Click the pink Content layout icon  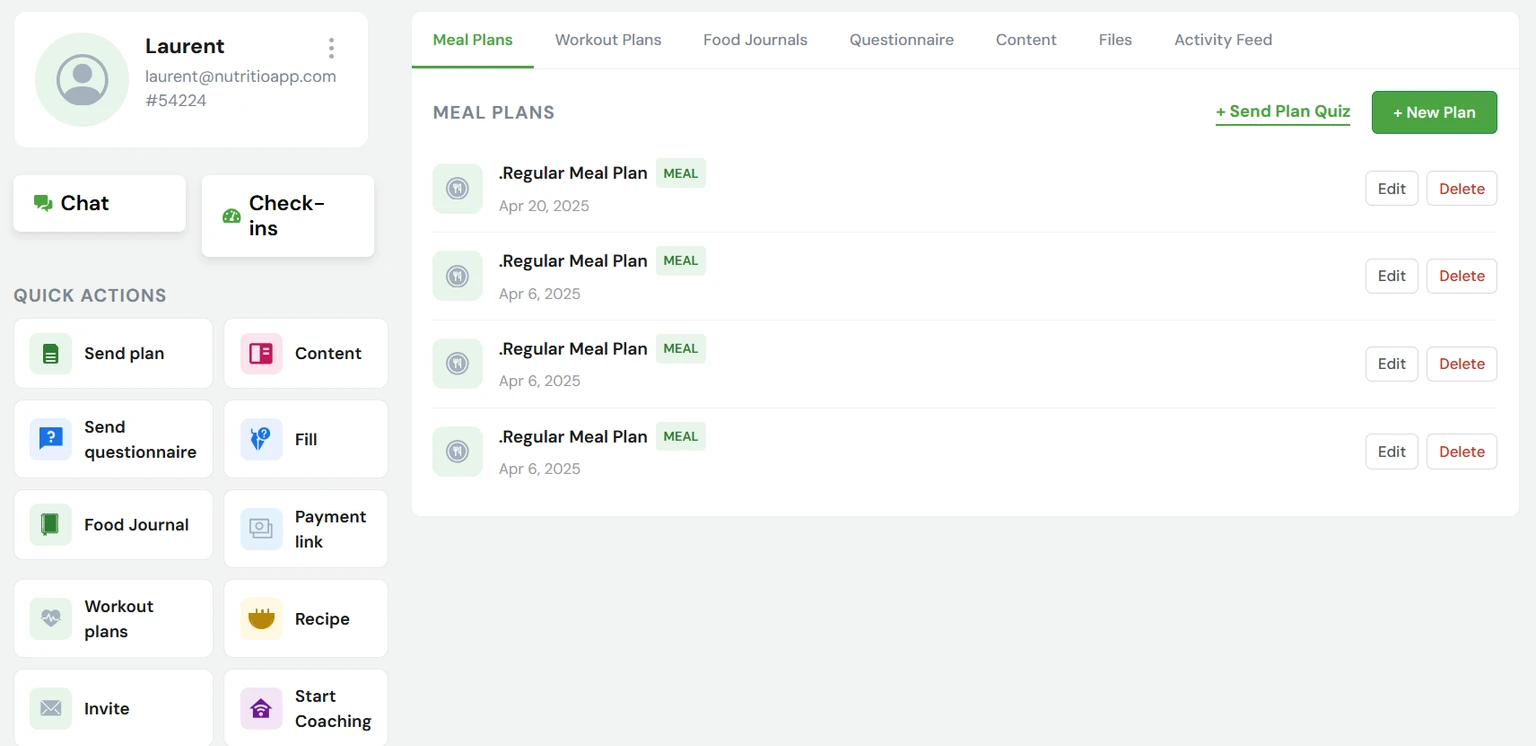261,354
